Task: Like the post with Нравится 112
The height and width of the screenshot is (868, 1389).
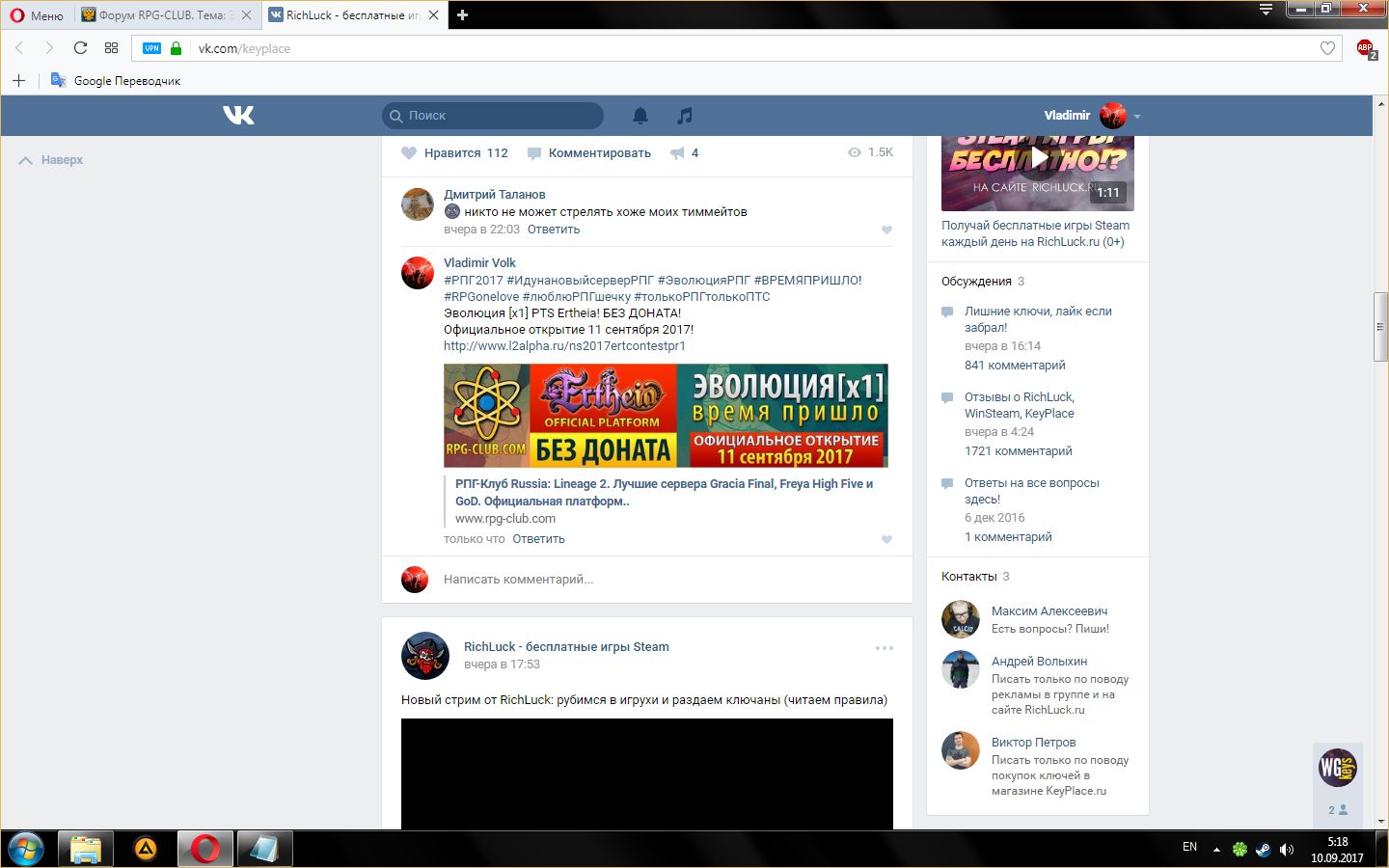Action: pos(454,152)
